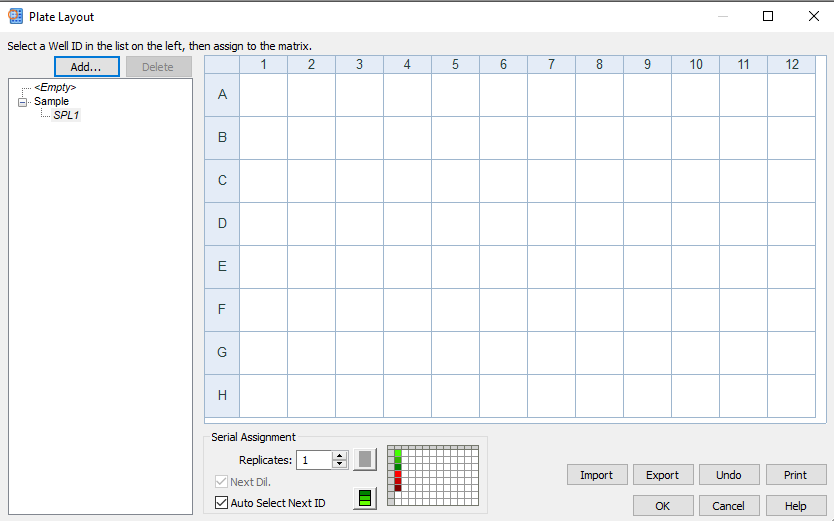
Task: Confirm layout with OK button
Action: [663, 506]
